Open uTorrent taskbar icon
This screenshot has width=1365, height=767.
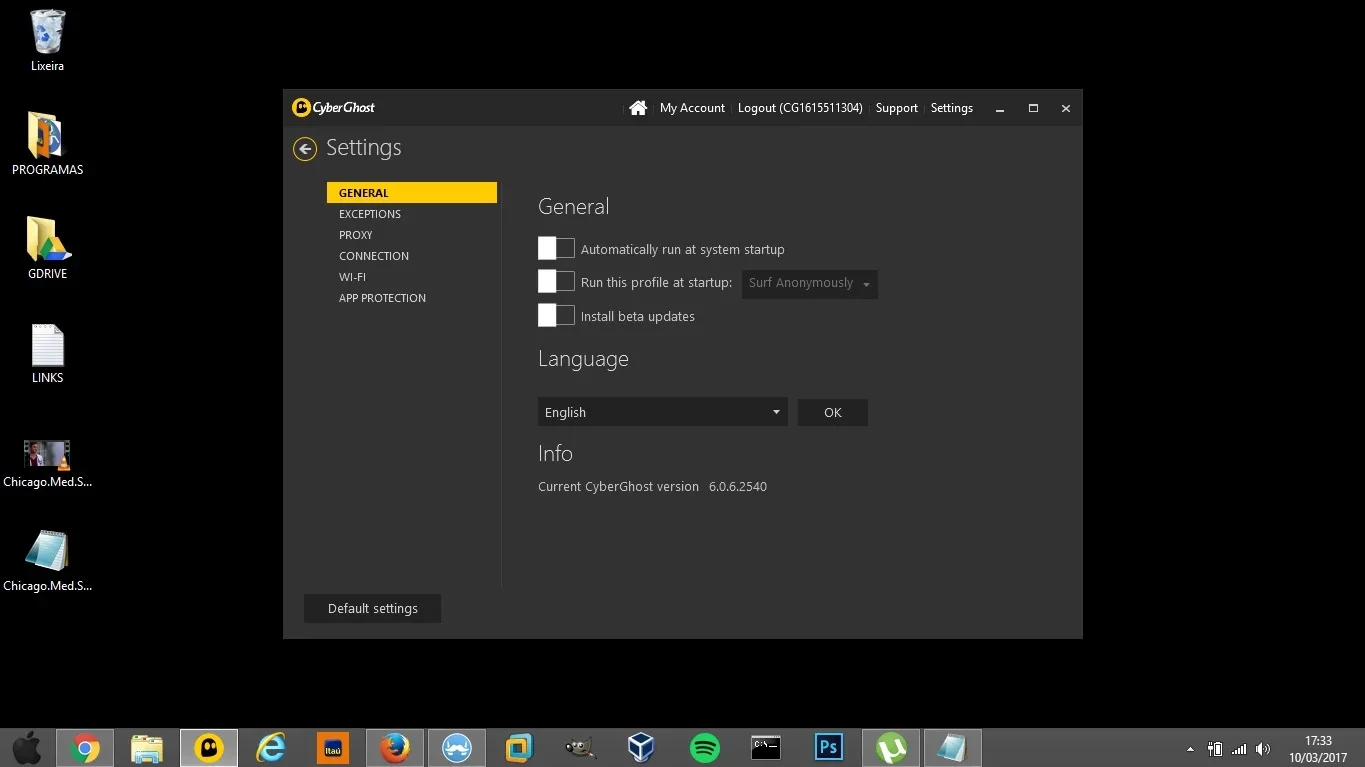coord(891,748)
